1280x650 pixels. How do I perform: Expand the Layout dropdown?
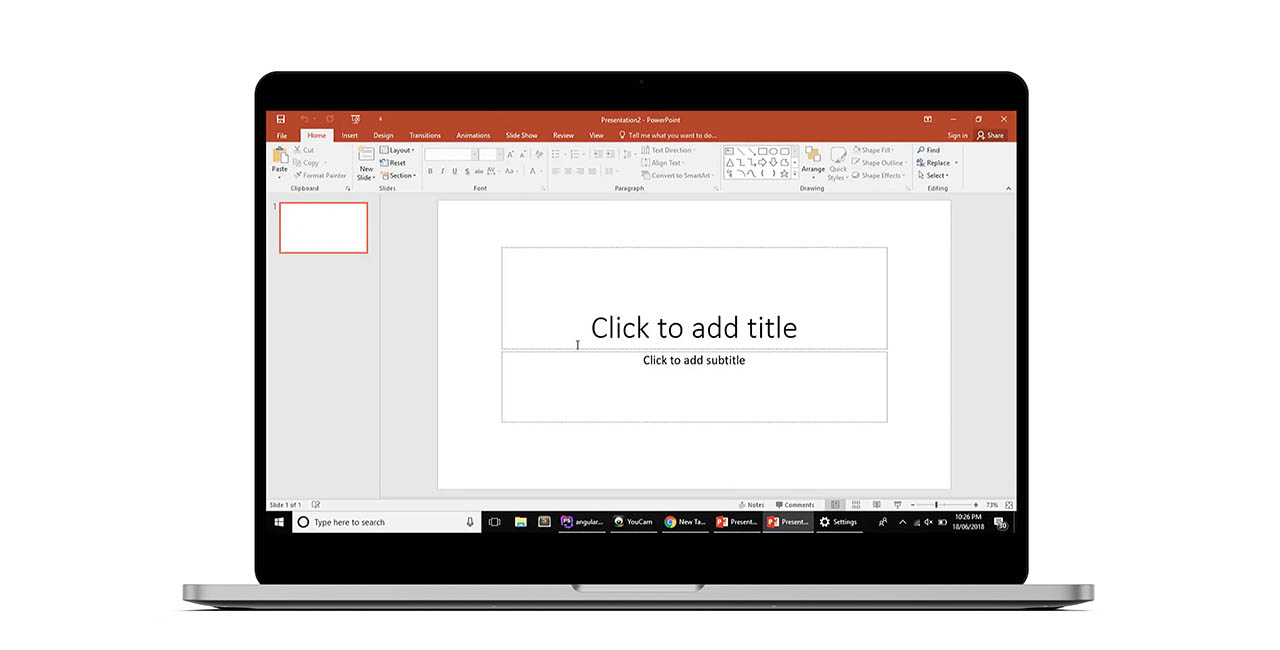pyautogui.click(x=401, y=150)
